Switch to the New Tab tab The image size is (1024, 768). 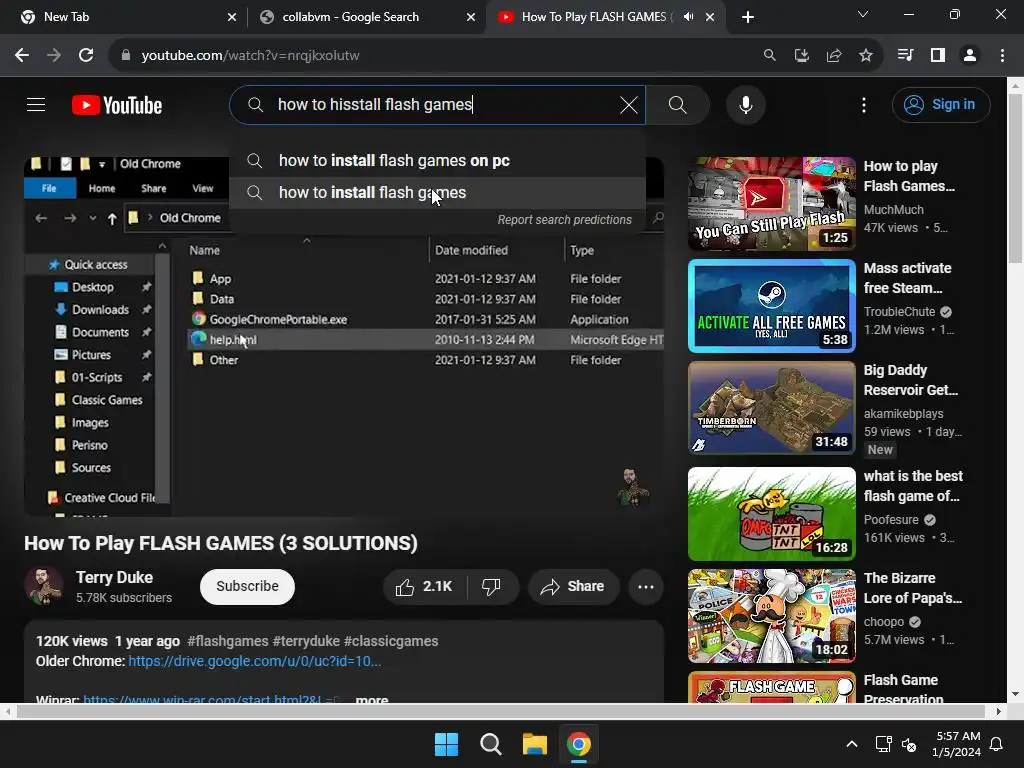pos(123,17)
